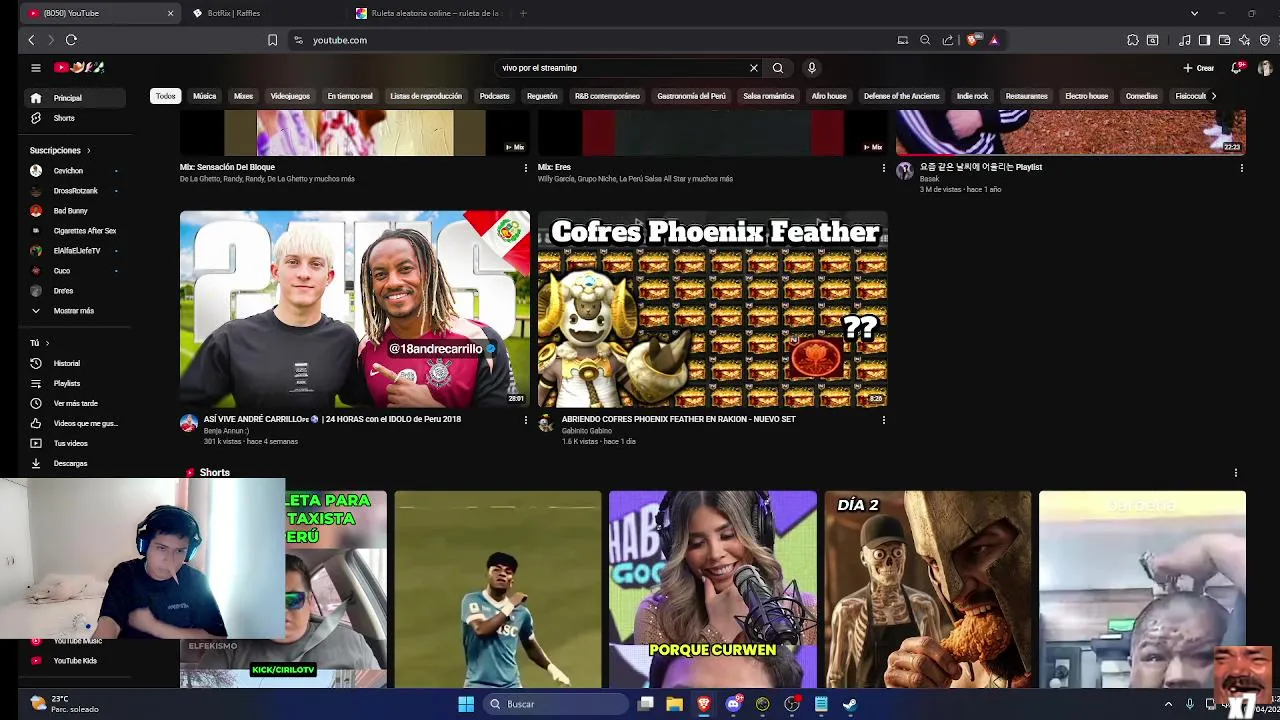This screenshot has height=720, width=1280.
Task: Open Tus videos in sidebar
Action: [75, 443]
